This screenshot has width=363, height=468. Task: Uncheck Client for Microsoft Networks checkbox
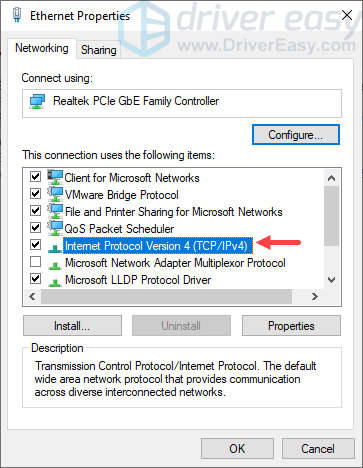click(x=35, y=176)
